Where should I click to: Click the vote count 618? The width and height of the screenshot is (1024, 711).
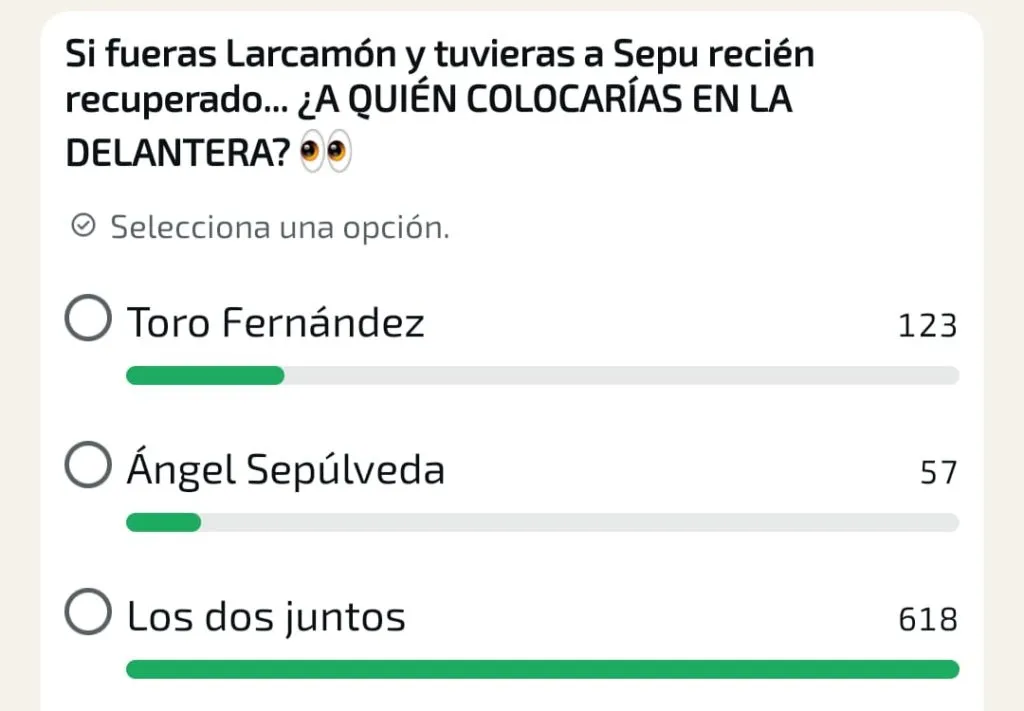tap(926, 619)
